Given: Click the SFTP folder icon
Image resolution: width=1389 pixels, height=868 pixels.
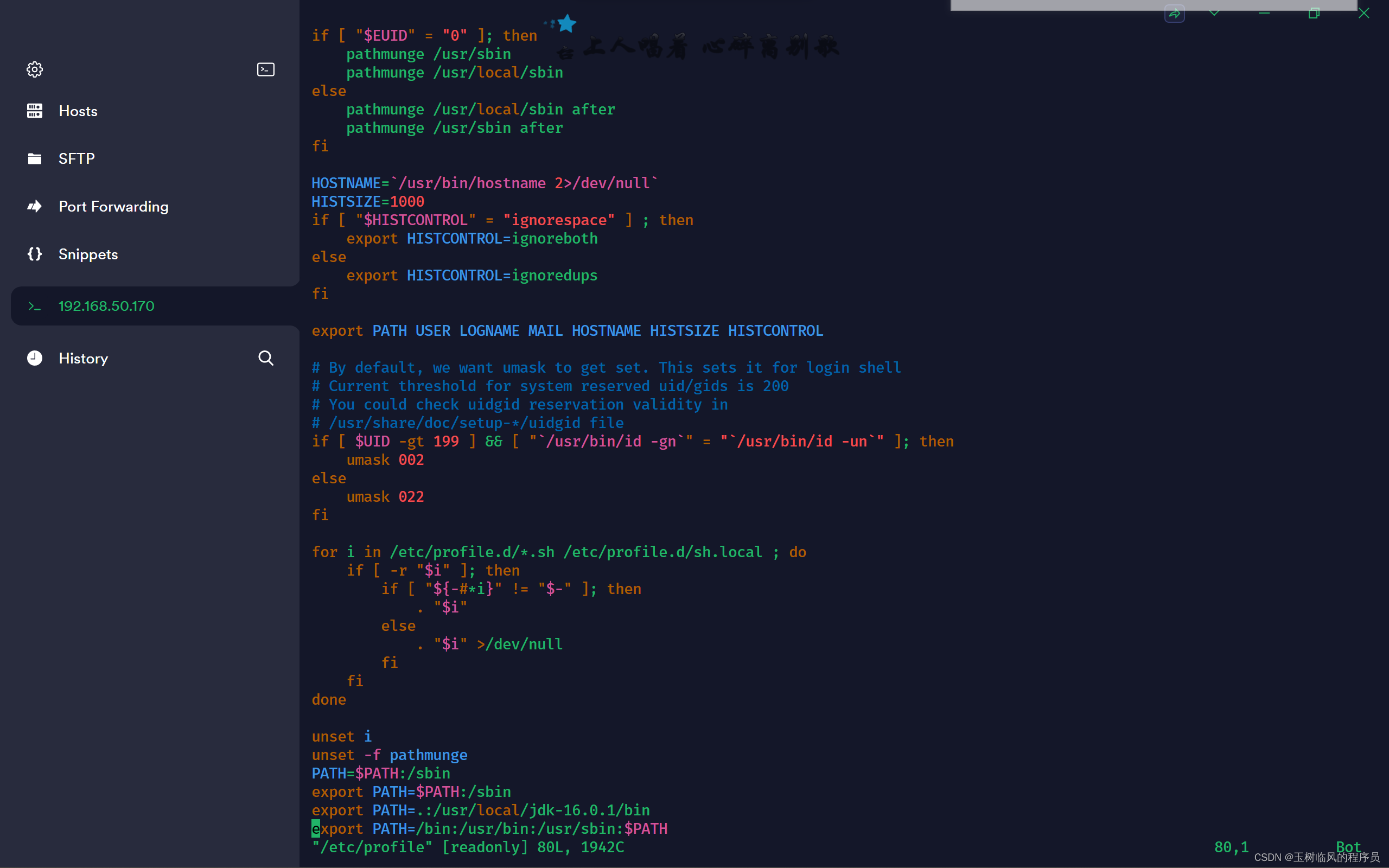Looking at the screenshot, I should click(x=34, y=158).
